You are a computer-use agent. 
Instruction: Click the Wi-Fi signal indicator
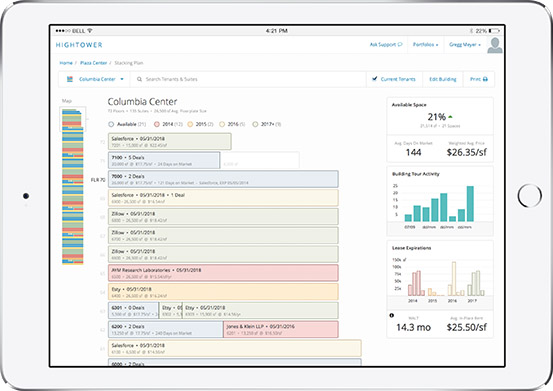[90, 31]
